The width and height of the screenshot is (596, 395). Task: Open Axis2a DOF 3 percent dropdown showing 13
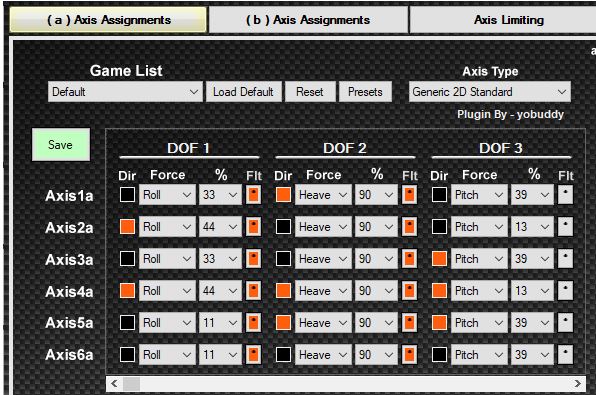pyautogui.click(x=532, y=227)
